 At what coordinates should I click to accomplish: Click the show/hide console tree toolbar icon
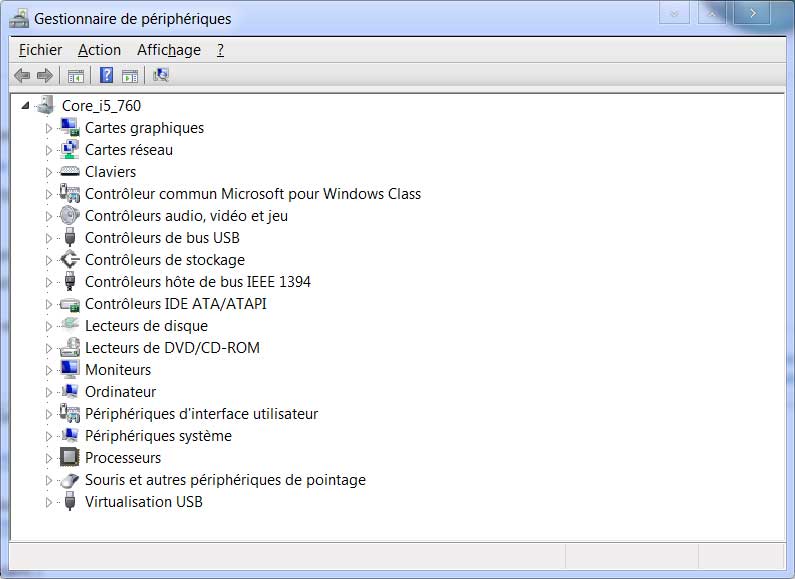[76, 76]
